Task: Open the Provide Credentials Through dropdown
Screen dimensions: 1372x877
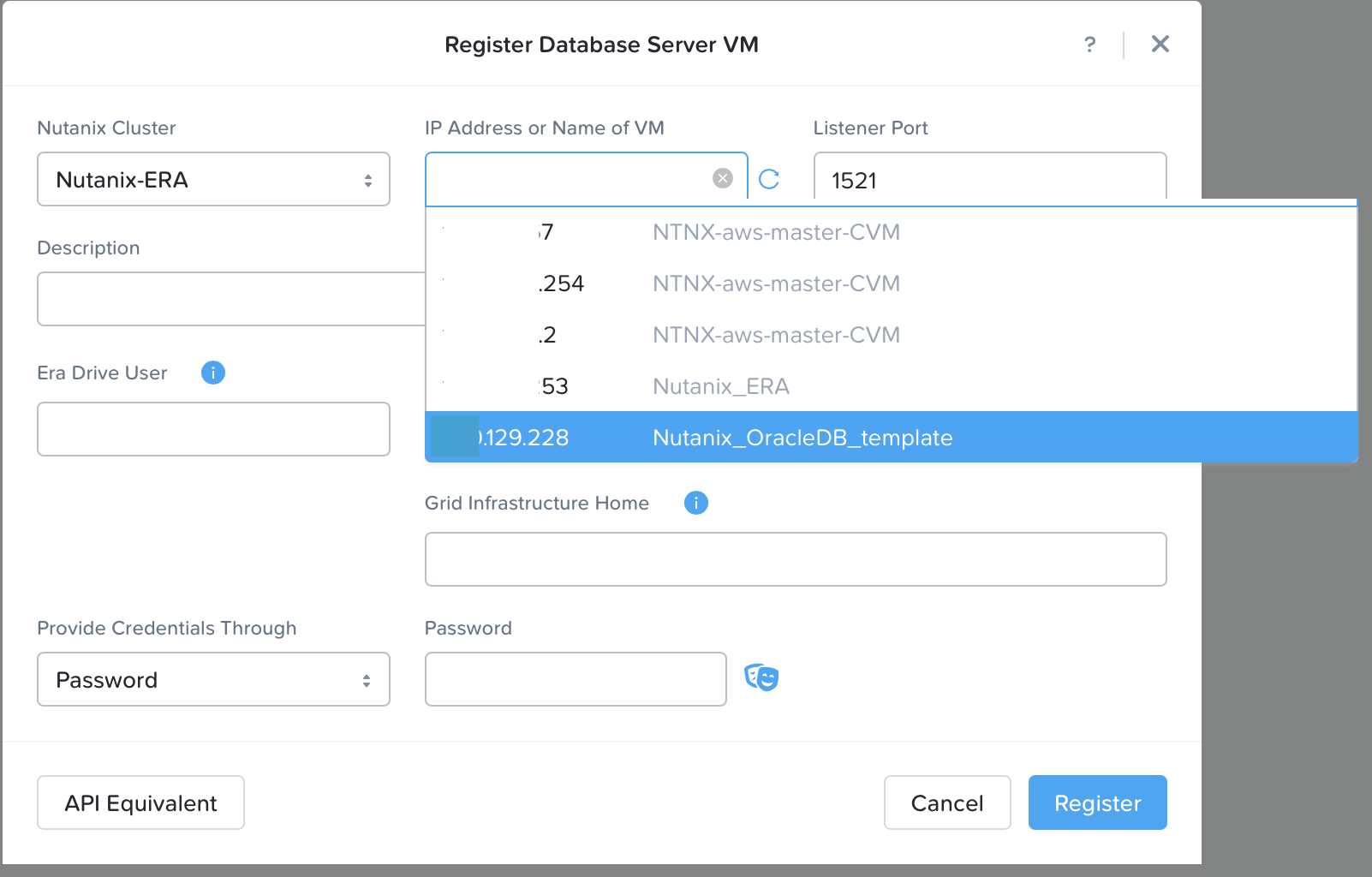Action: click(213, 679)
